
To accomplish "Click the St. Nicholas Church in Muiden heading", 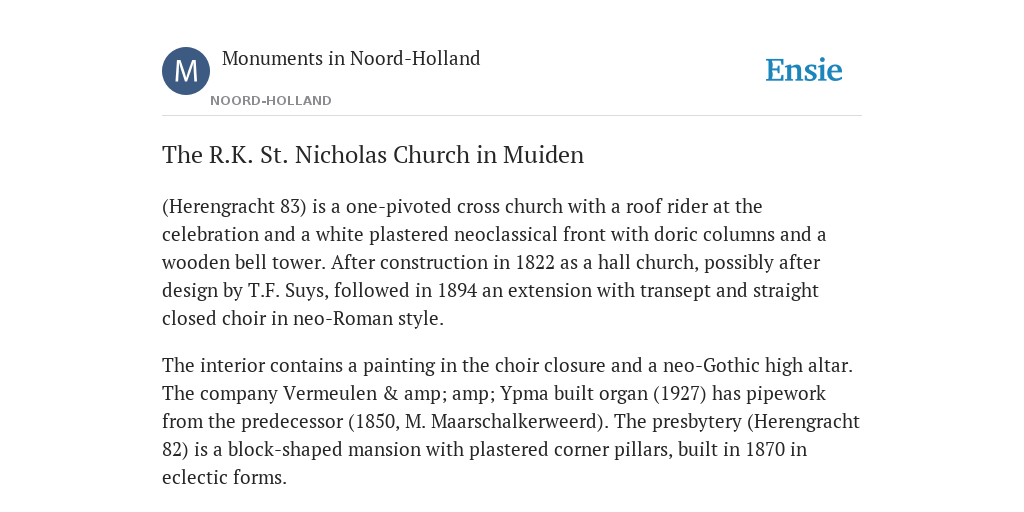I will pyautogui.click(x=373, y=155).
